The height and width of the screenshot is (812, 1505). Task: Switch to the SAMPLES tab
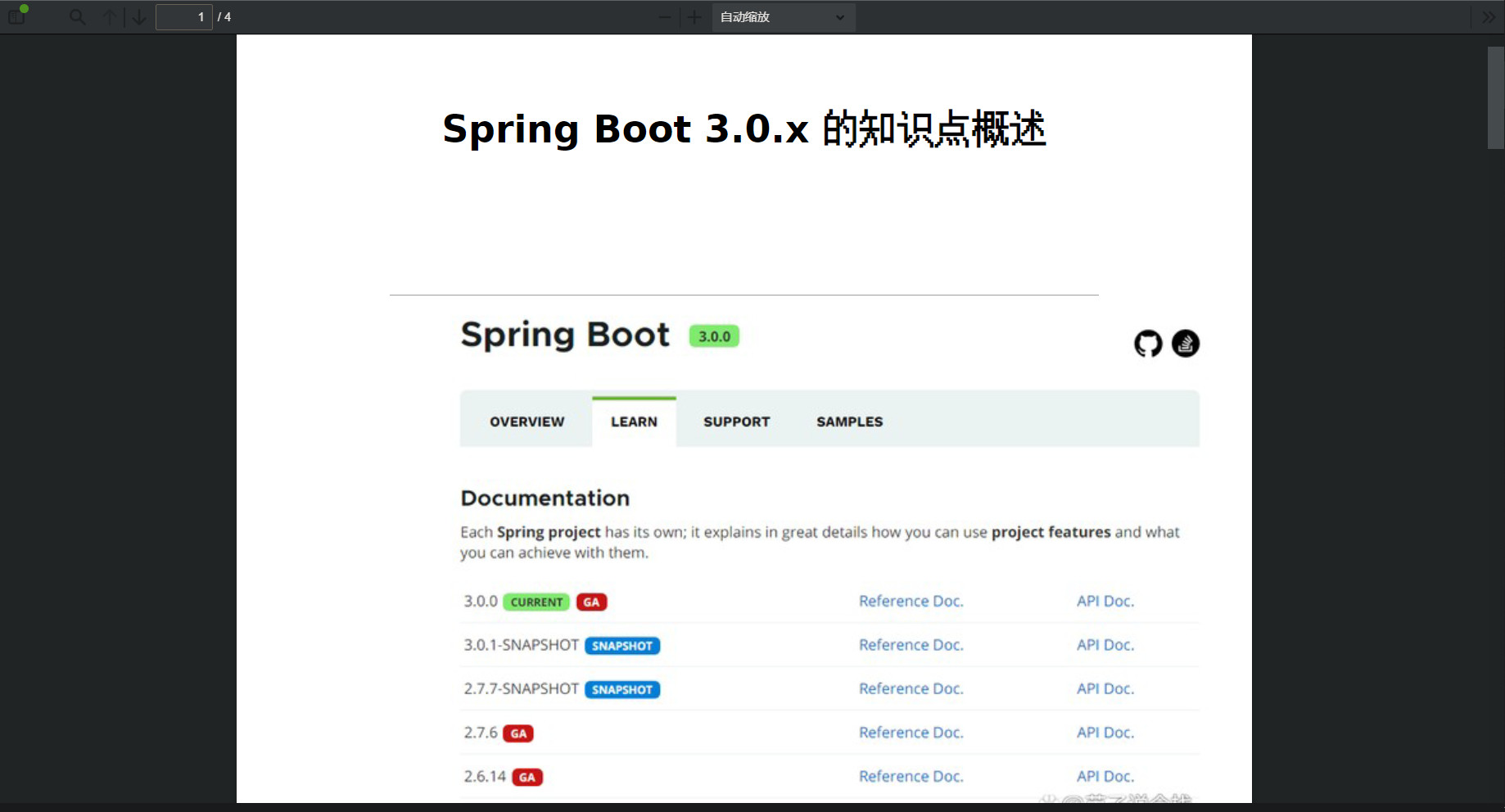pyautogui.click(x=850, y=422)
